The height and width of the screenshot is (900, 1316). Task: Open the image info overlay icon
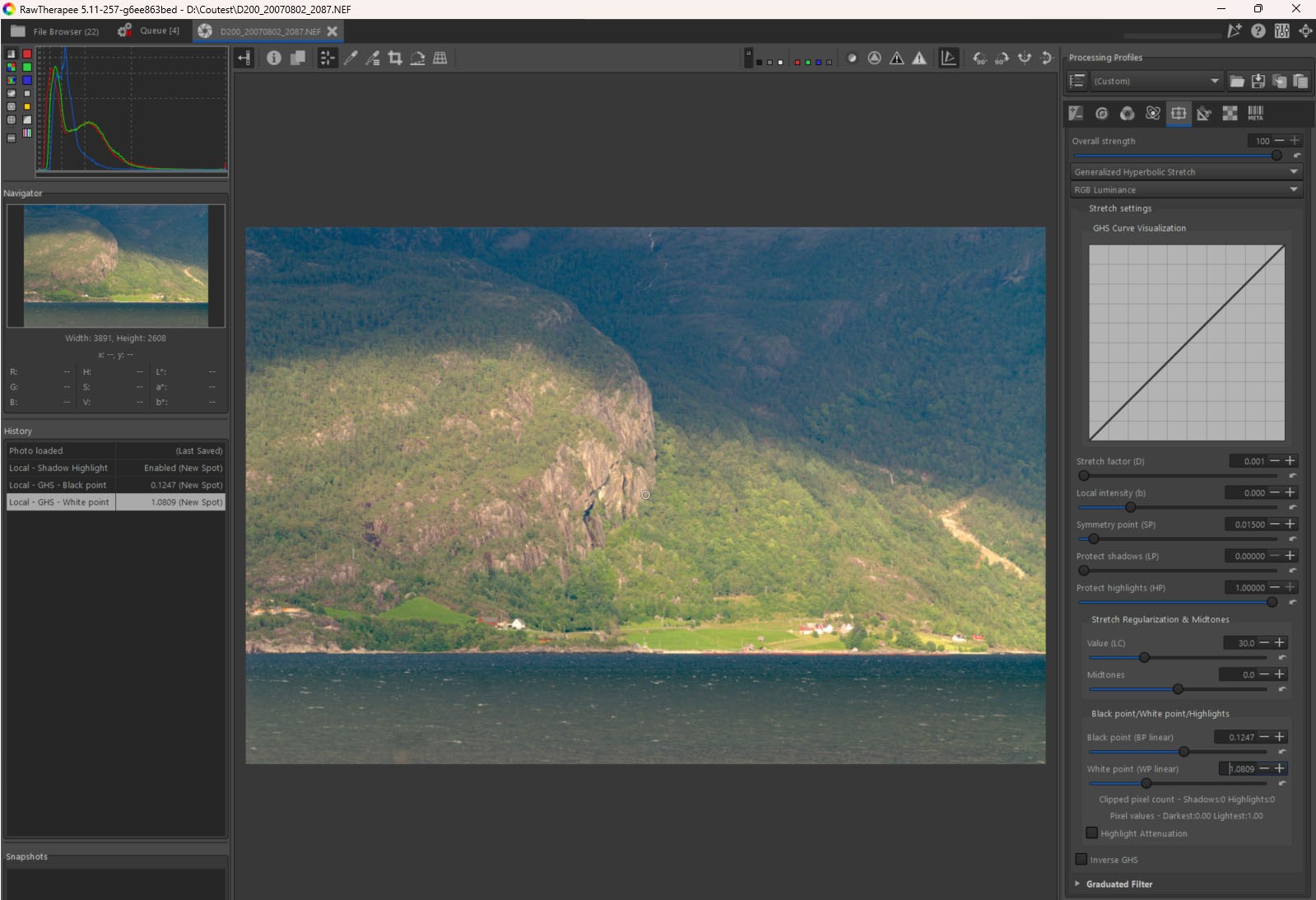click(274, 58)
